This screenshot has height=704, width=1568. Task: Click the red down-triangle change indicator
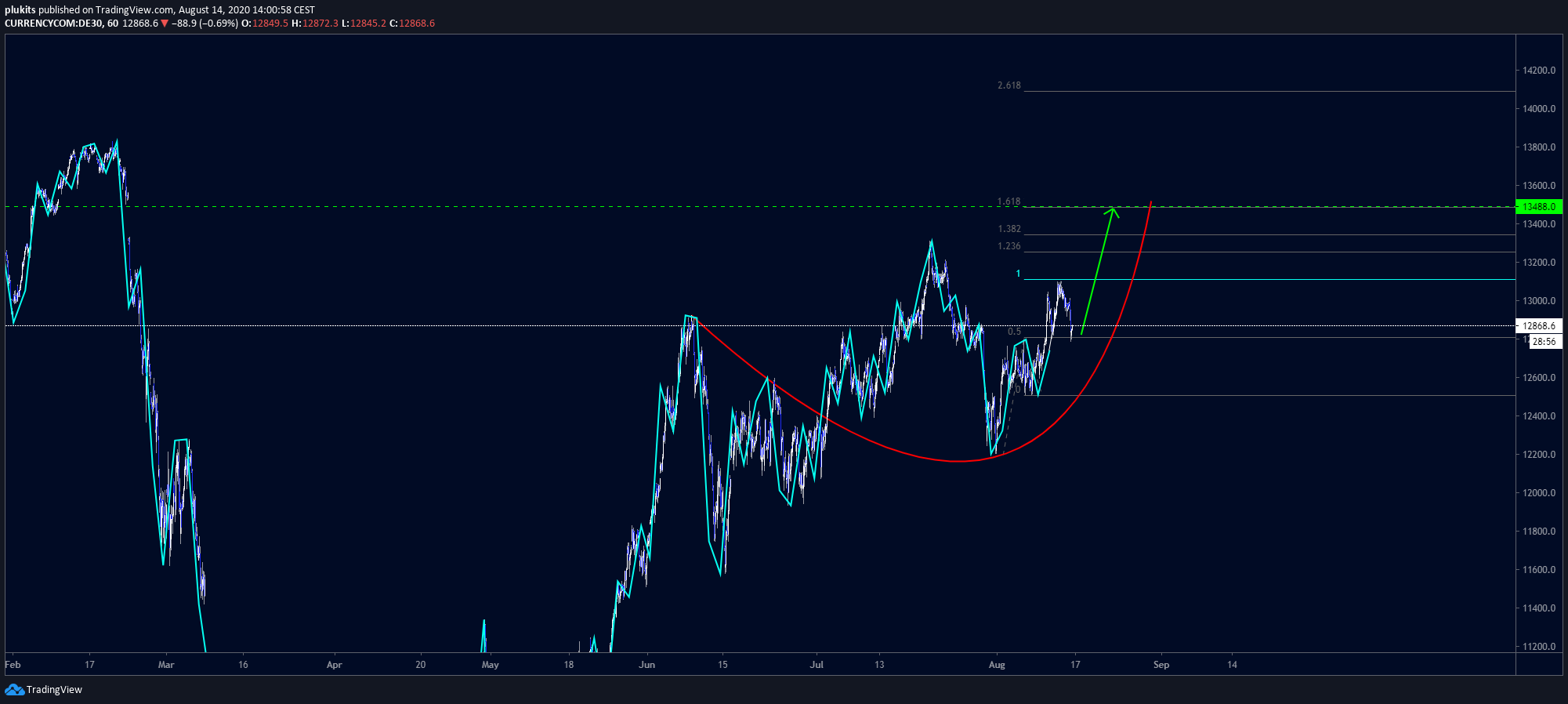[x=165, y=24]
